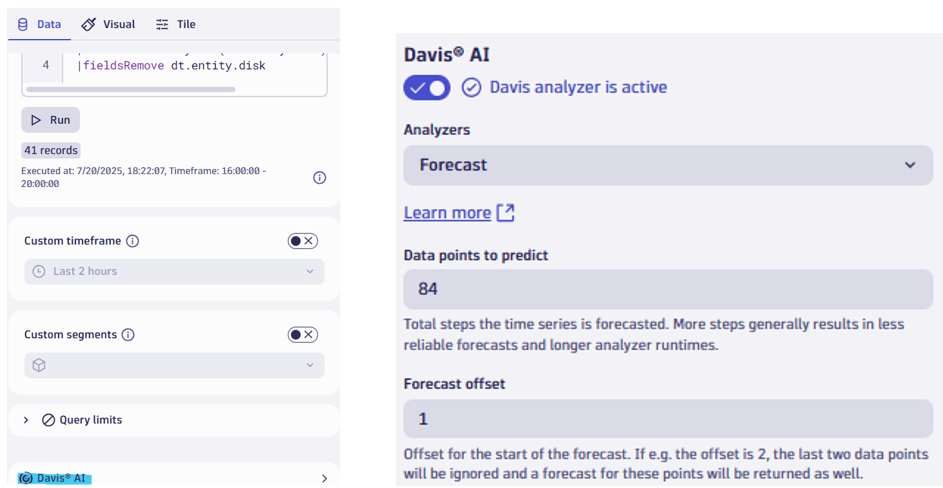Click the Davis AI logo icon
Screen dimensions: 943x488
pos(26,478)
